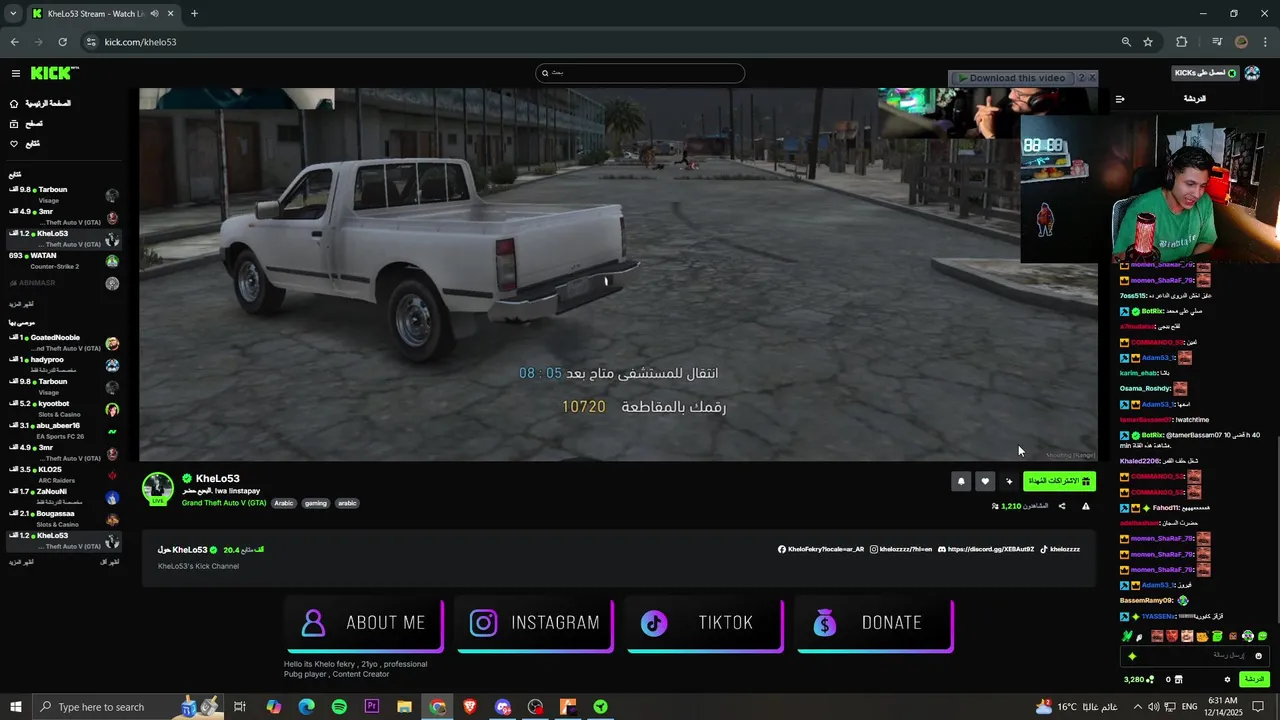
Task: Click the gaming tag
Action: [x=316, y=503]
